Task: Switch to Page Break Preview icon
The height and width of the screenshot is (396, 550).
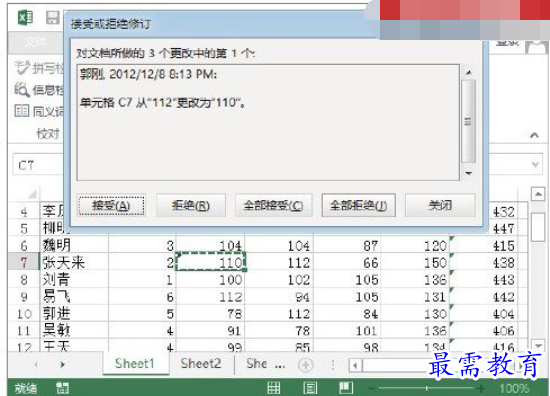Action: [346, 387]
